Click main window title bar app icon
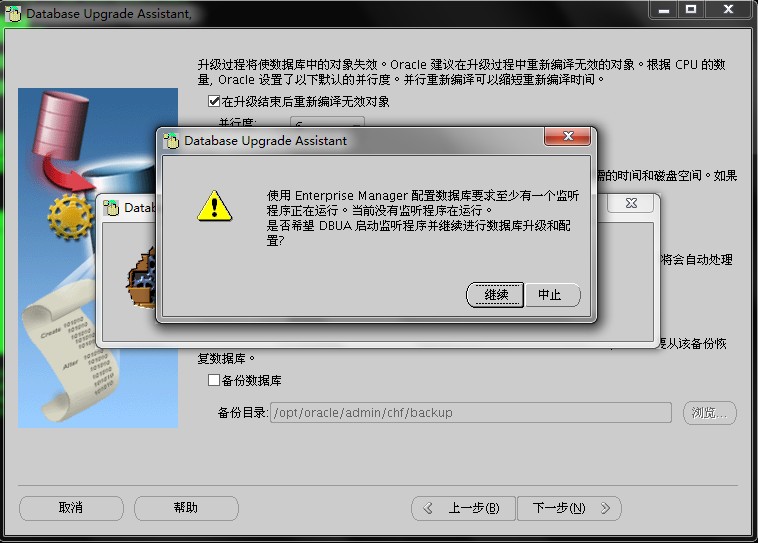This screenshot has height=543, width=758. click(13, 14)
